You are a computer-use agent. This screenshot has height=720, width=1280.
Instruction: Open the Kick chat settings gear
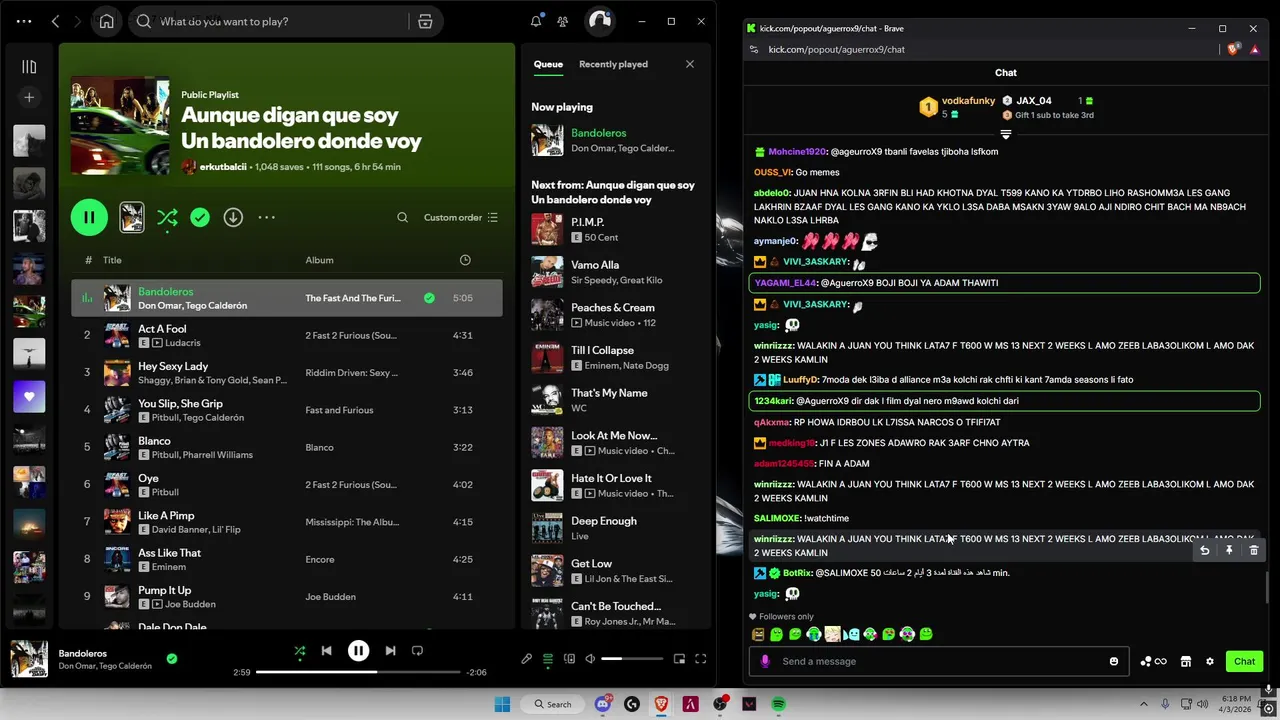click(1210, 661)
